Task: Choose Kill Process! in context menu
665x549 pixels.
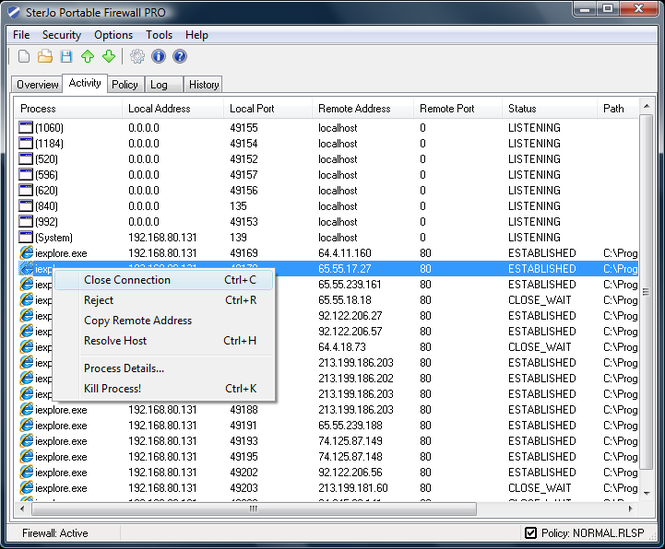Action: (164, 389)
